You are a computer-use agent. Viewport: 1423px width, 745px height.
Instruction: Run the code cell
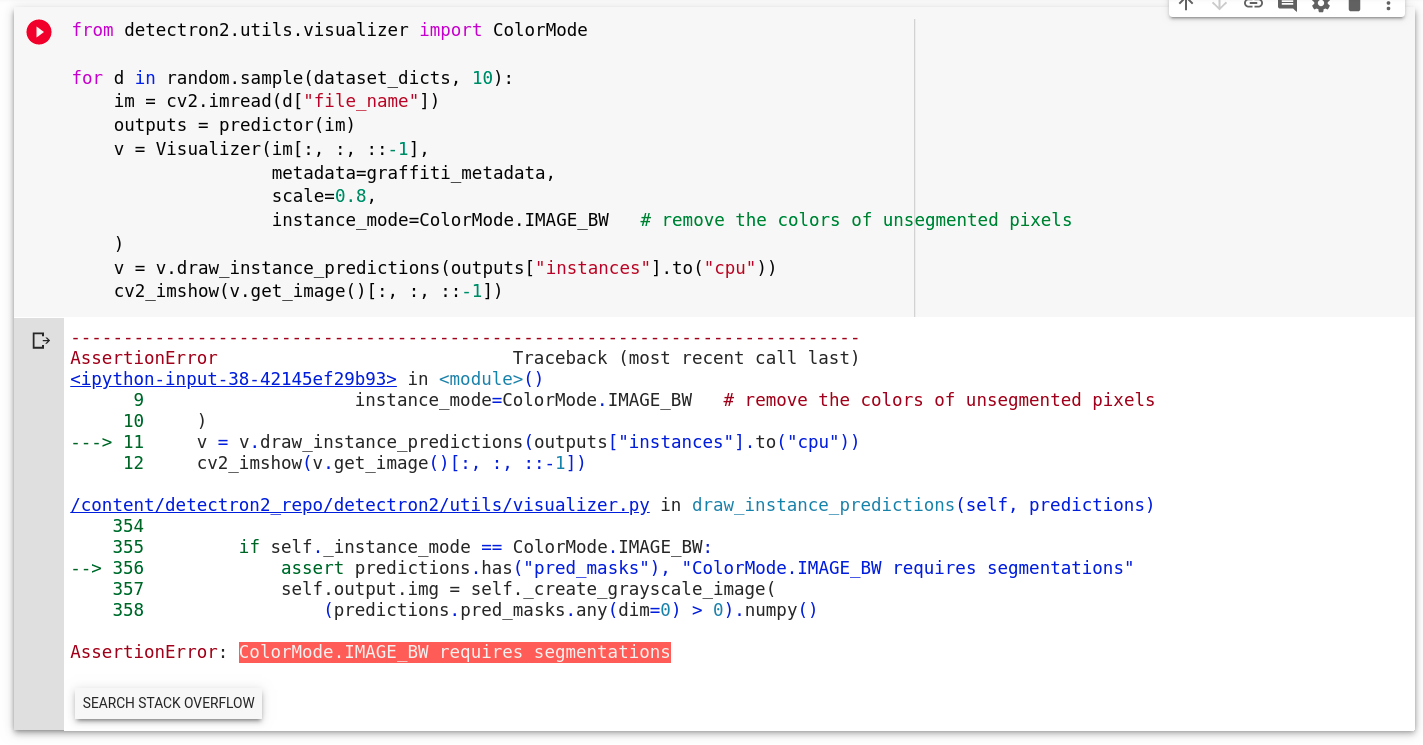pos(38,31)
